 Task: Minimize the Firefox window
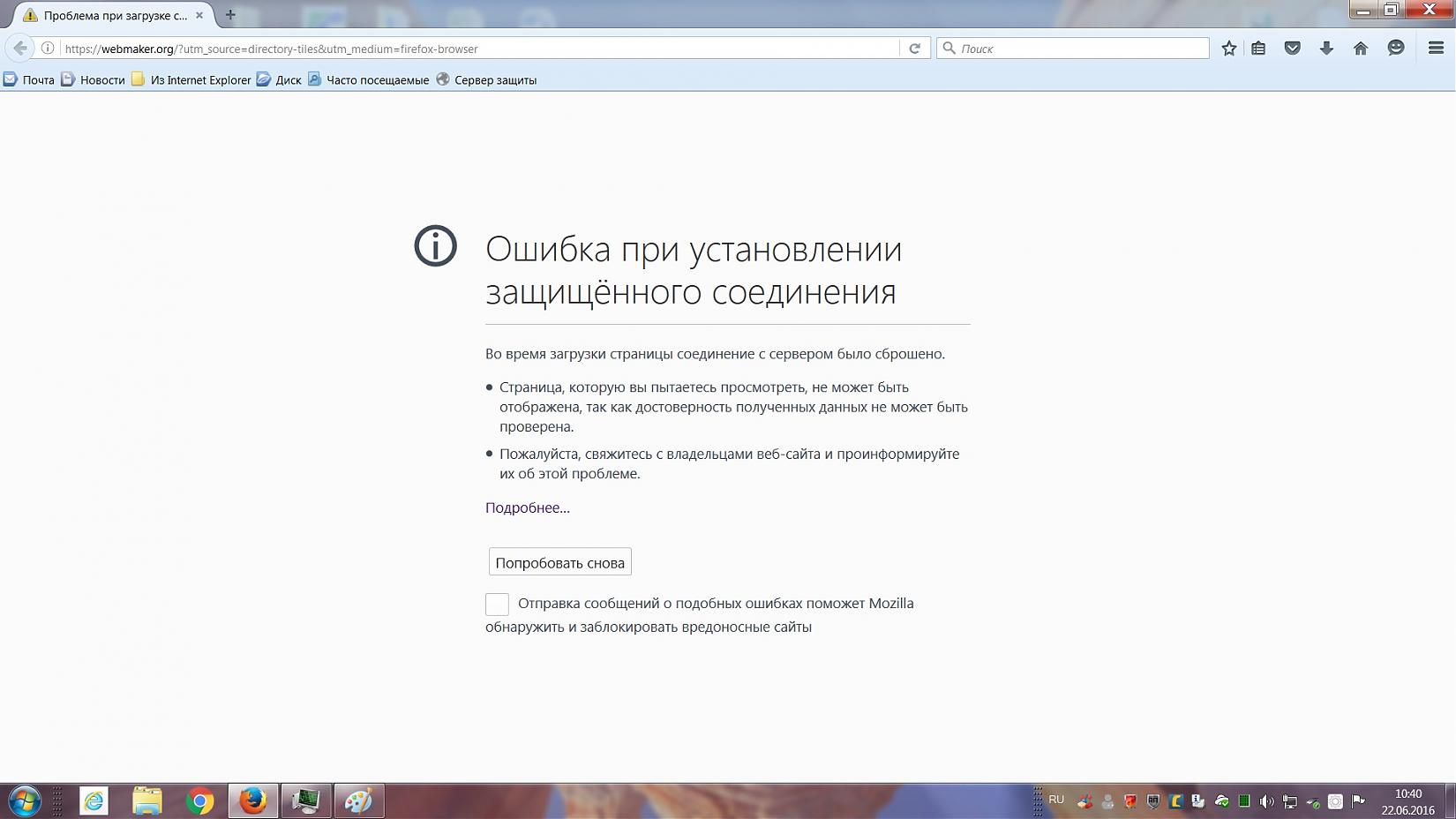(x=1363, y=10)
